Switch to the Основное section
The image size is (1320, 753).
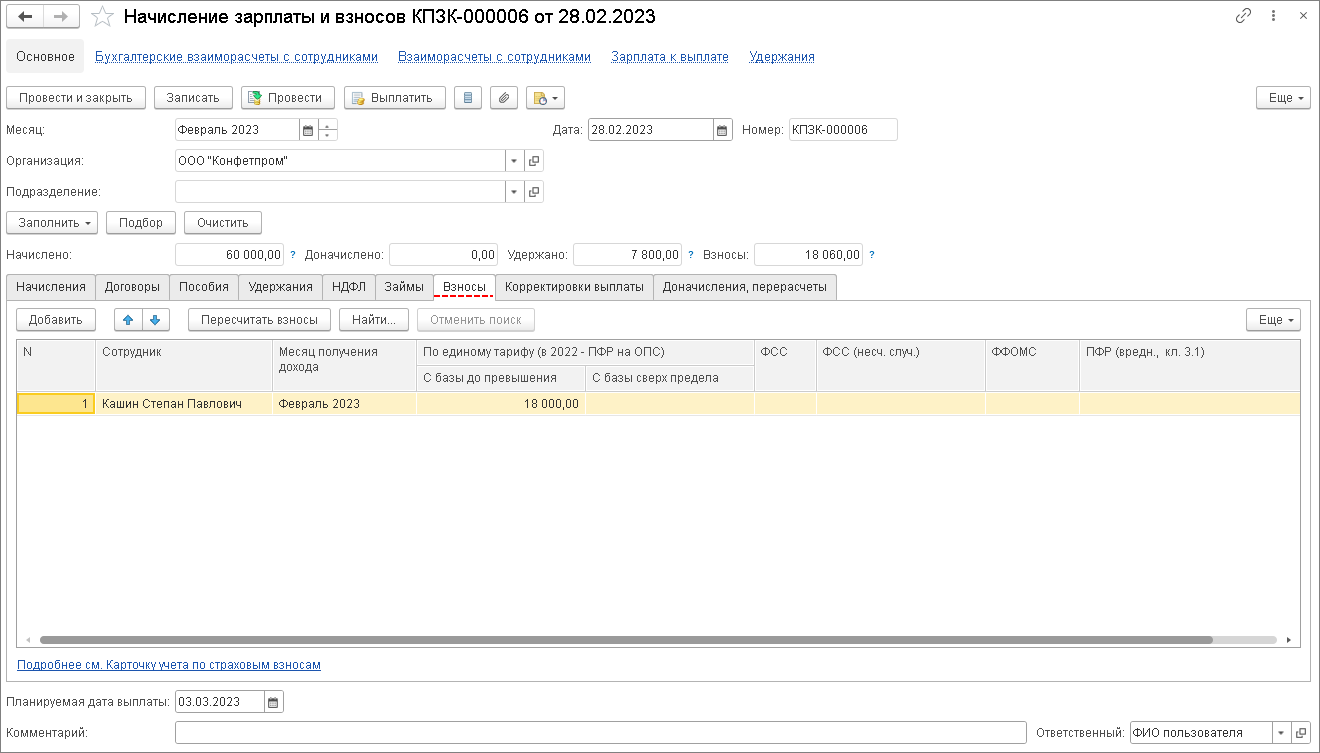[x=46, y=57]
